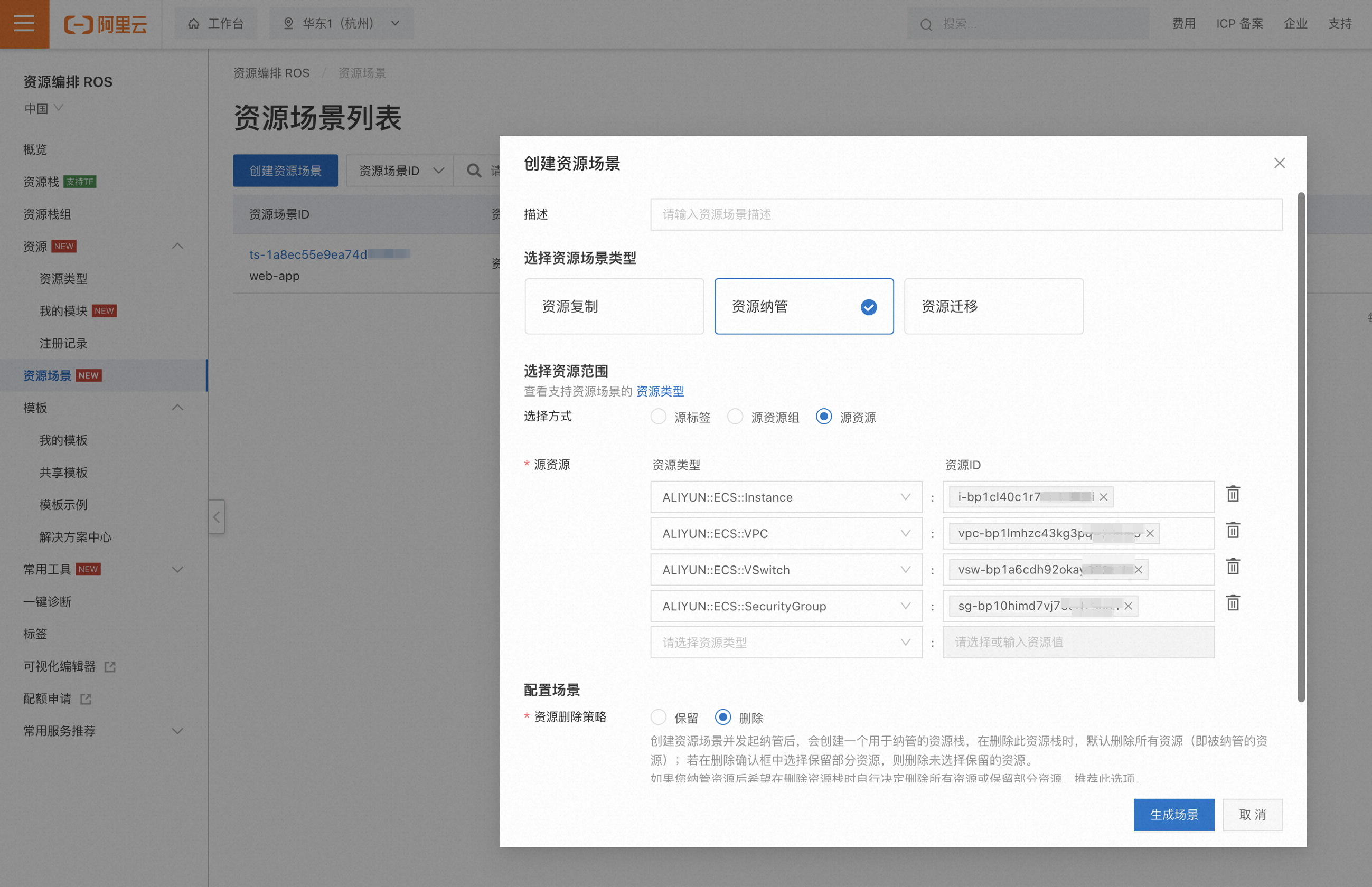Viewport: 1372px width, 887px height.
Task: Open the ALIYUN::ECS::VPC resource type dropdown
Action: click(x=786, y=533)
